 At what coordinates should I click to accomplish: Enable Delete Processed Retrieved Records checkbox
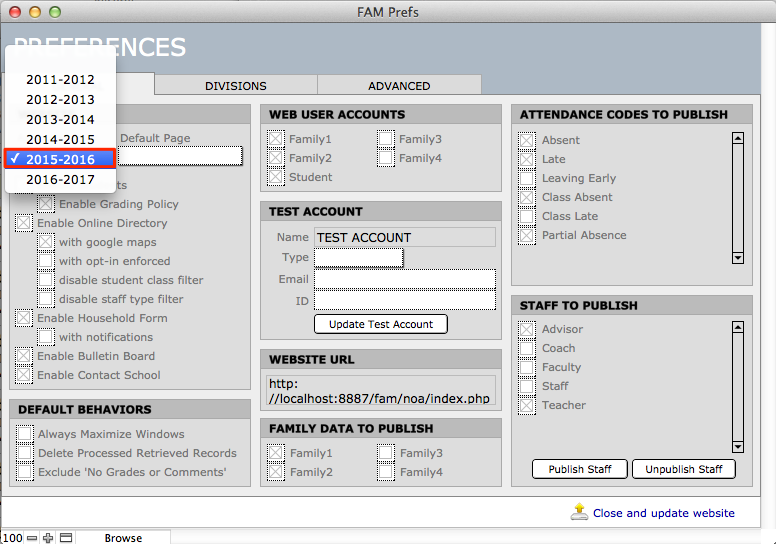point(25,453)
